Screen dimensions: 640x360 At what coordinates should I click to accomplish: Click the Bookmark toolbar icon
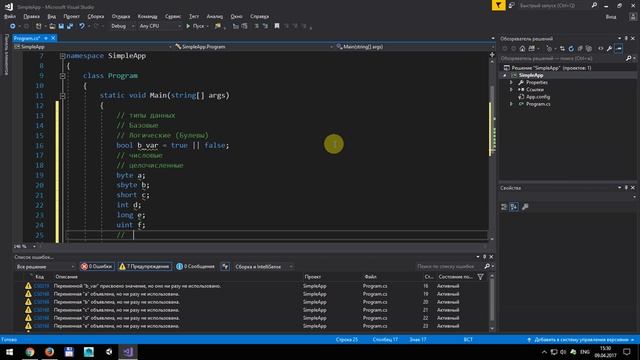pos(277,26)
